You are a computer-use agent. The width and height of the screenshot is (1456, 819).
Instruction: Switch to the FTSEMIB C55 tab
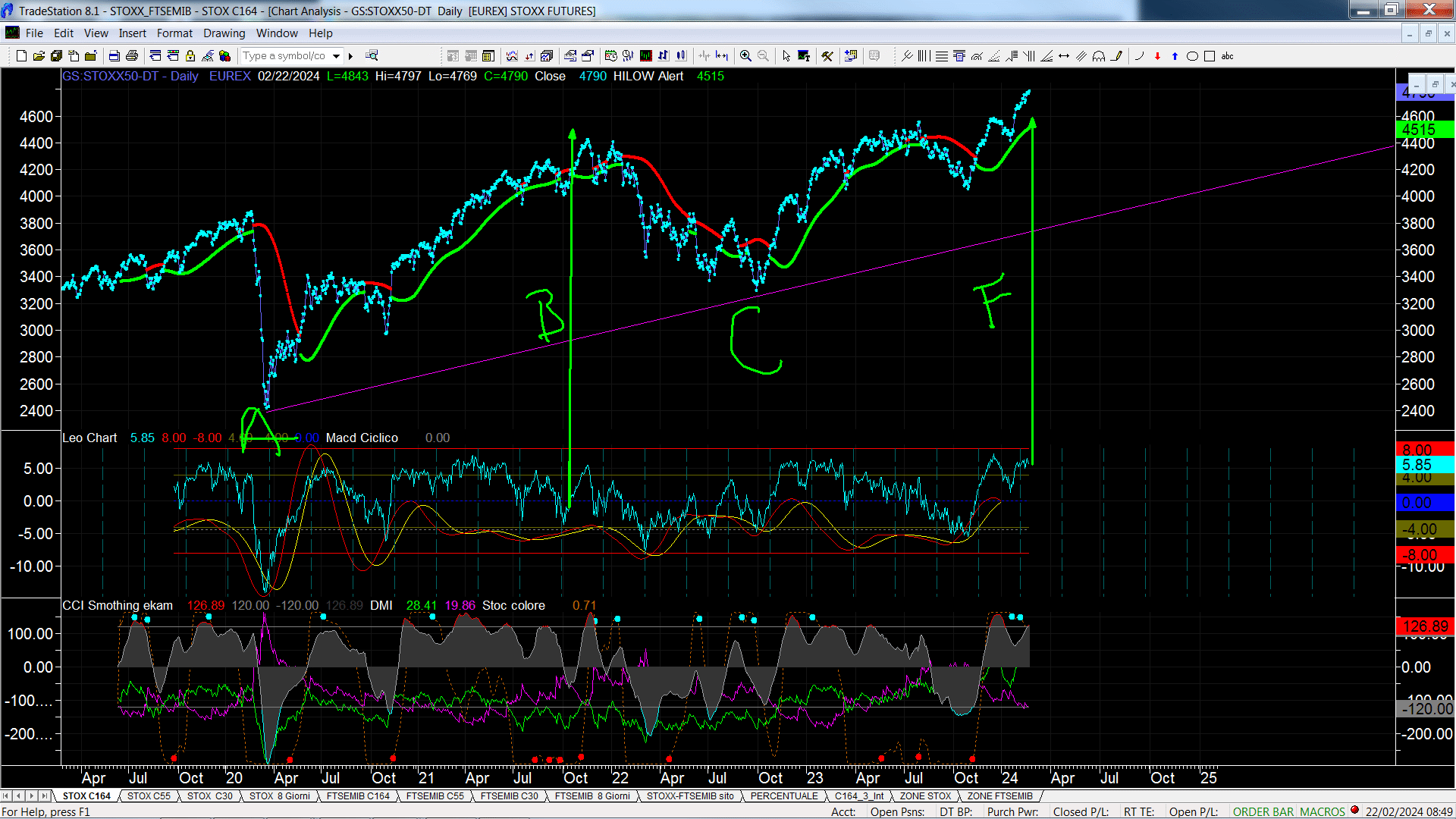[x=435, y=796]
